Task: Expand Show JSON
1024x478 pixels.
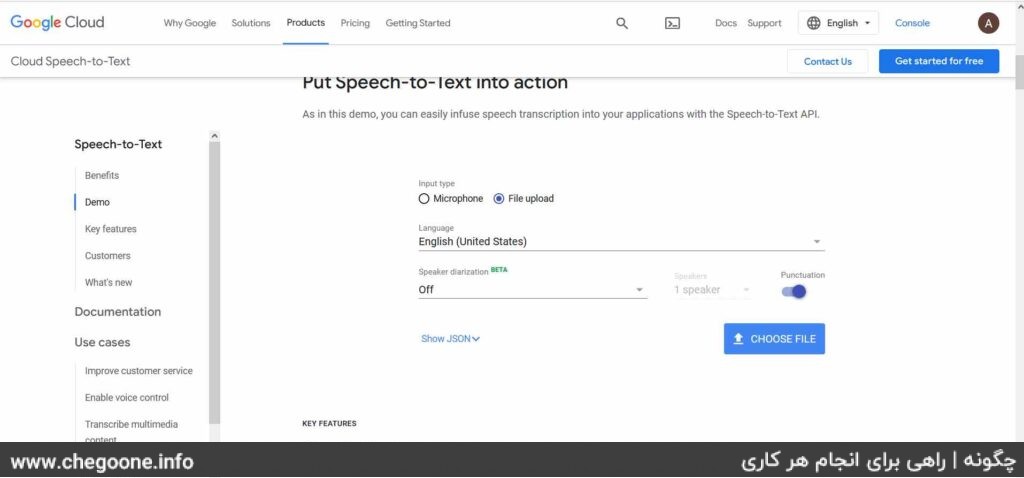Action: [451, 338]
